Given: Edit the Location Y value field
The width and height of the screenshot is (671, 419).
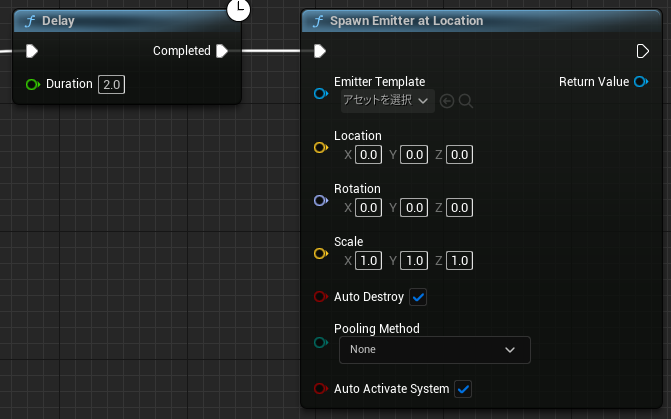Looking at the screenshot, I should (414, 155).
